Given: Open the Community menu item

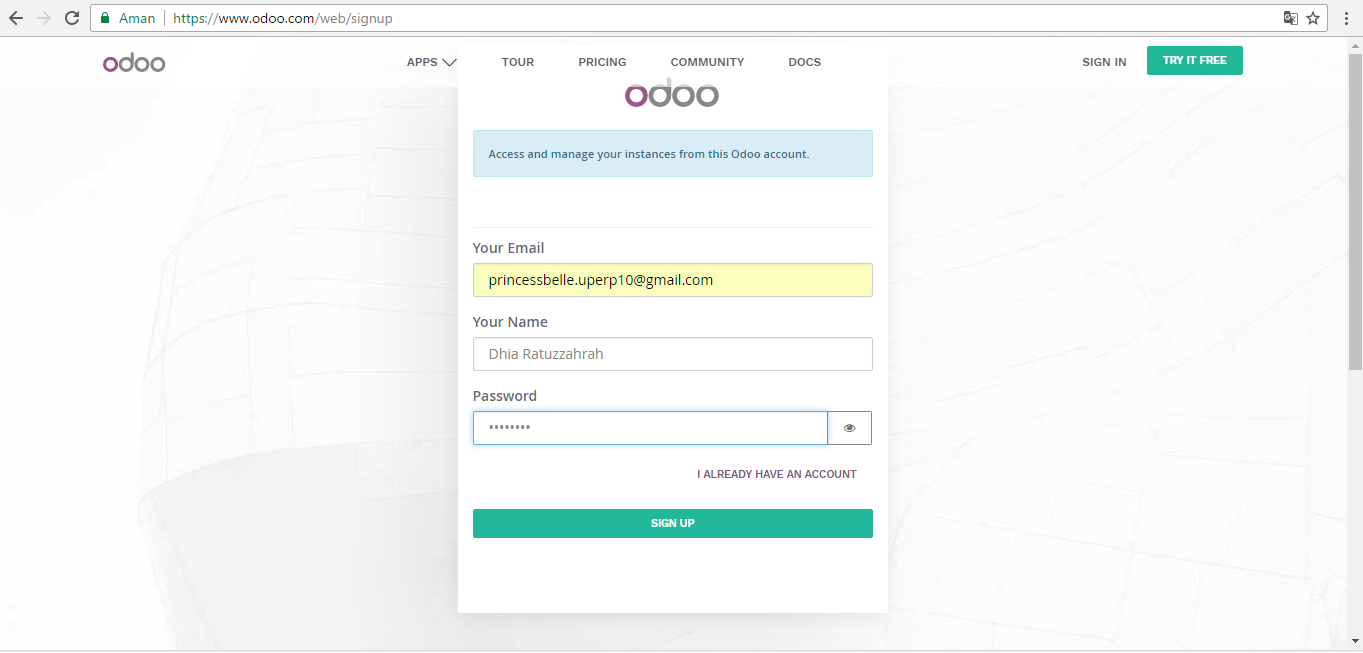Looking at the screenshot, I should tap(707, 62).
